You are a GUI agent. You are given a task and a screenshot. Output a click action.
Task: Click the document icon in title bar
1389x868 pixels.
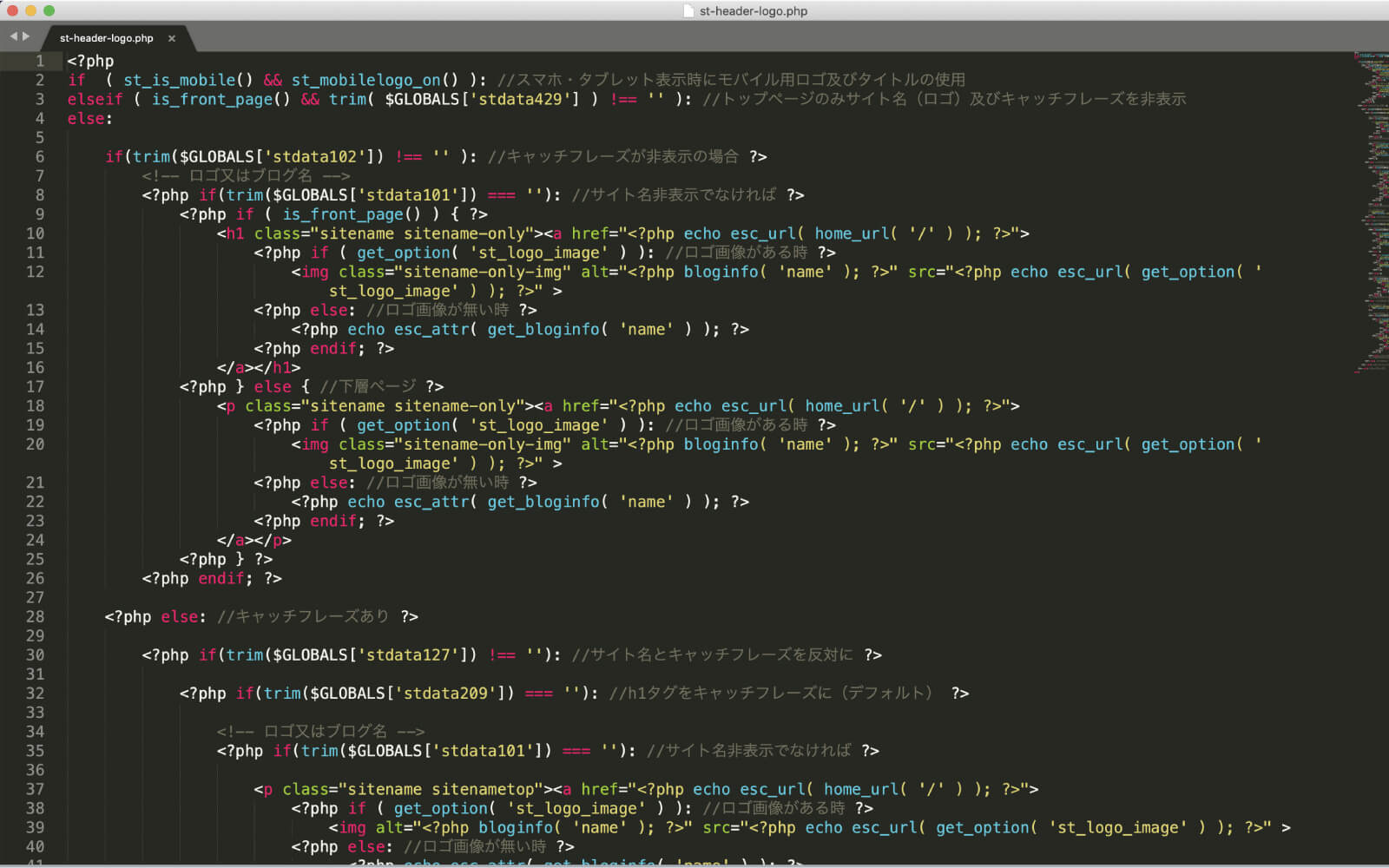point(688,11)
